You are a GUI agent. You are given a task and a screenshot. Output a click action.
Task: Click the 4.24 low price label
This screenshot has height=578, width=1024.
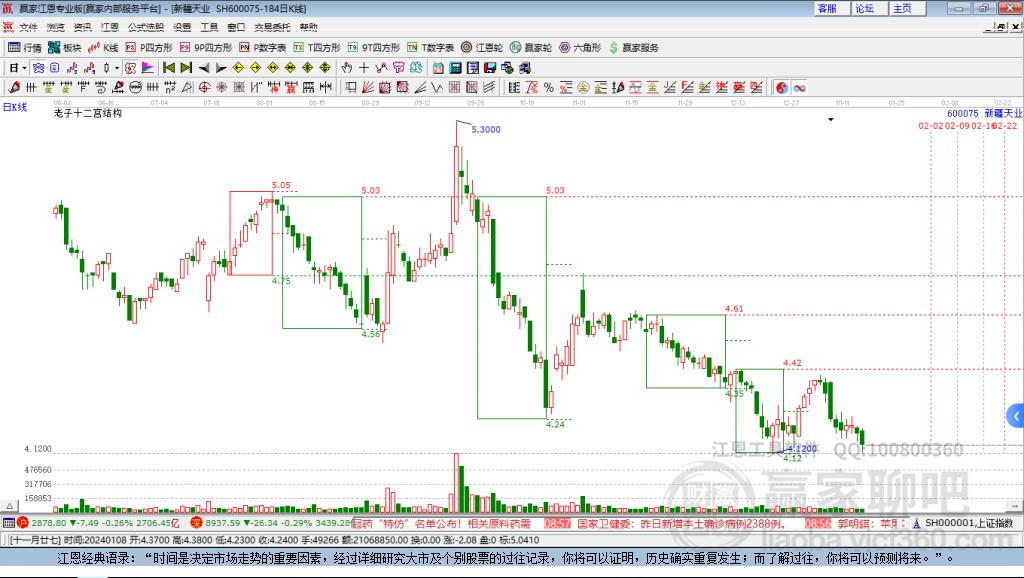click(555, 424)
